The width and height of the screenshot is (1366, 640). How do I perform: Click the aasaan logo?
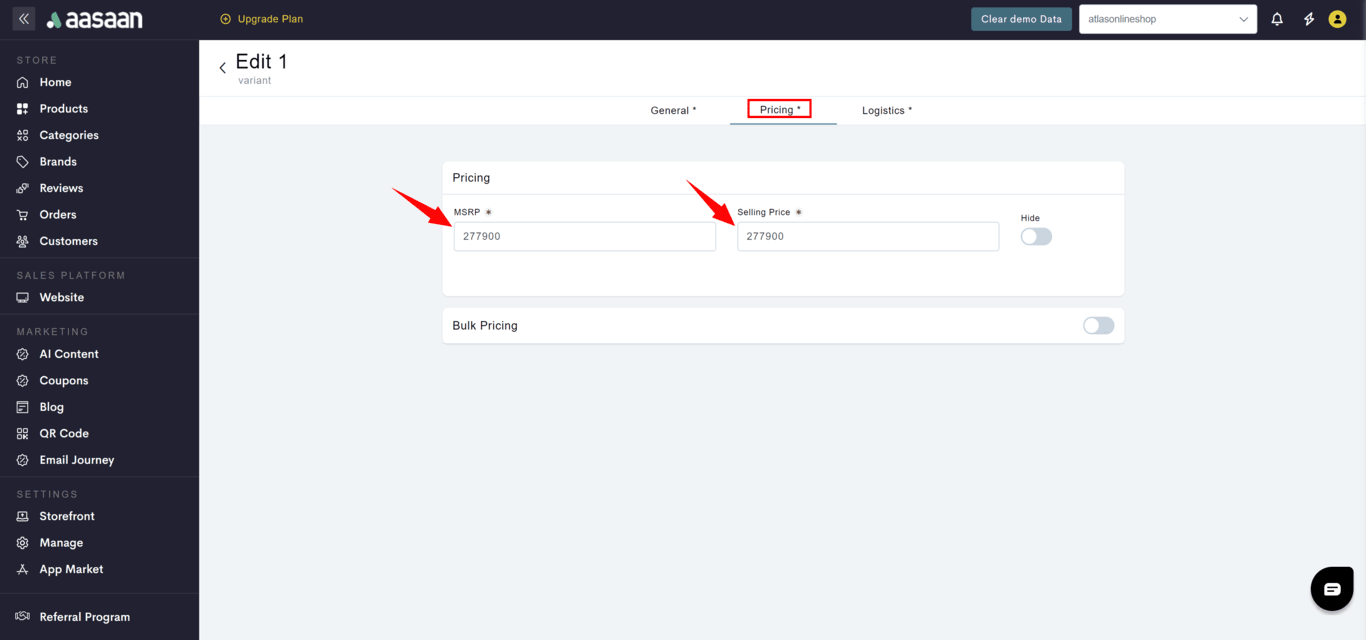pyautogui.click(x=95, y=20)
